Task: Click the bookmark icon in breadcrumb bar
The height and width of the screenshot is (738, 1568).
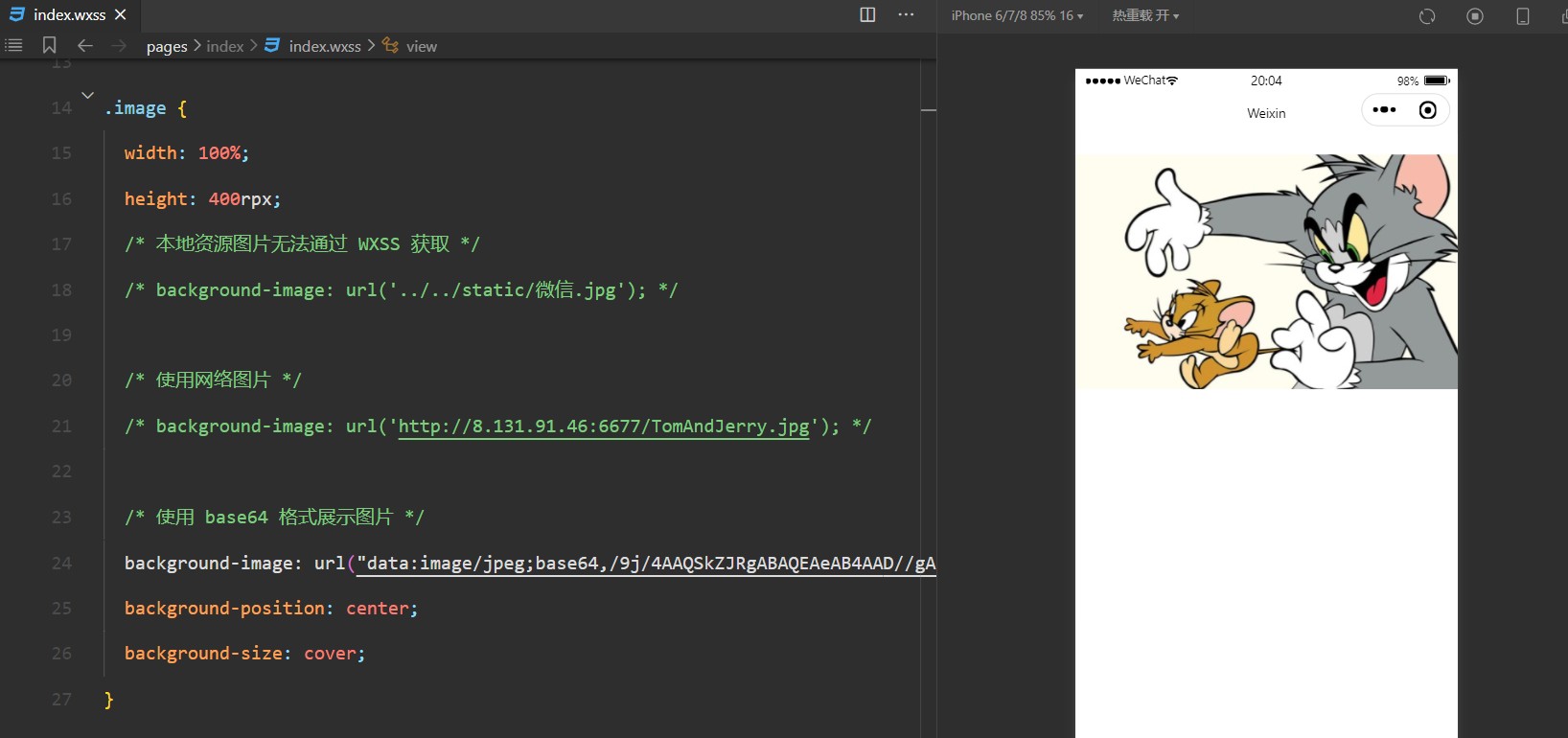Action: coord(50,45)
